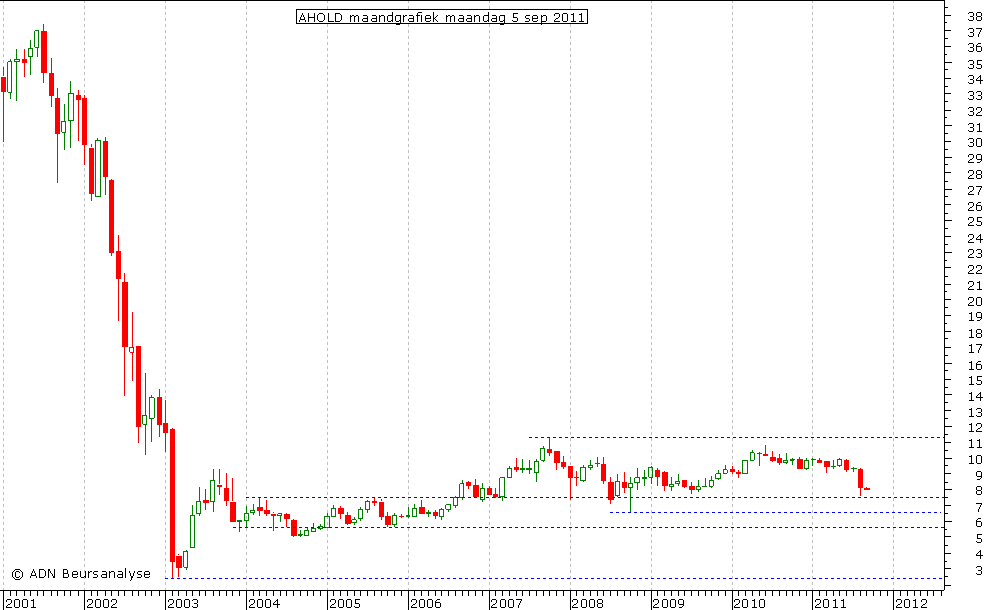
Task: Click price level 3 on axis
Action: [x=979, y=570]
